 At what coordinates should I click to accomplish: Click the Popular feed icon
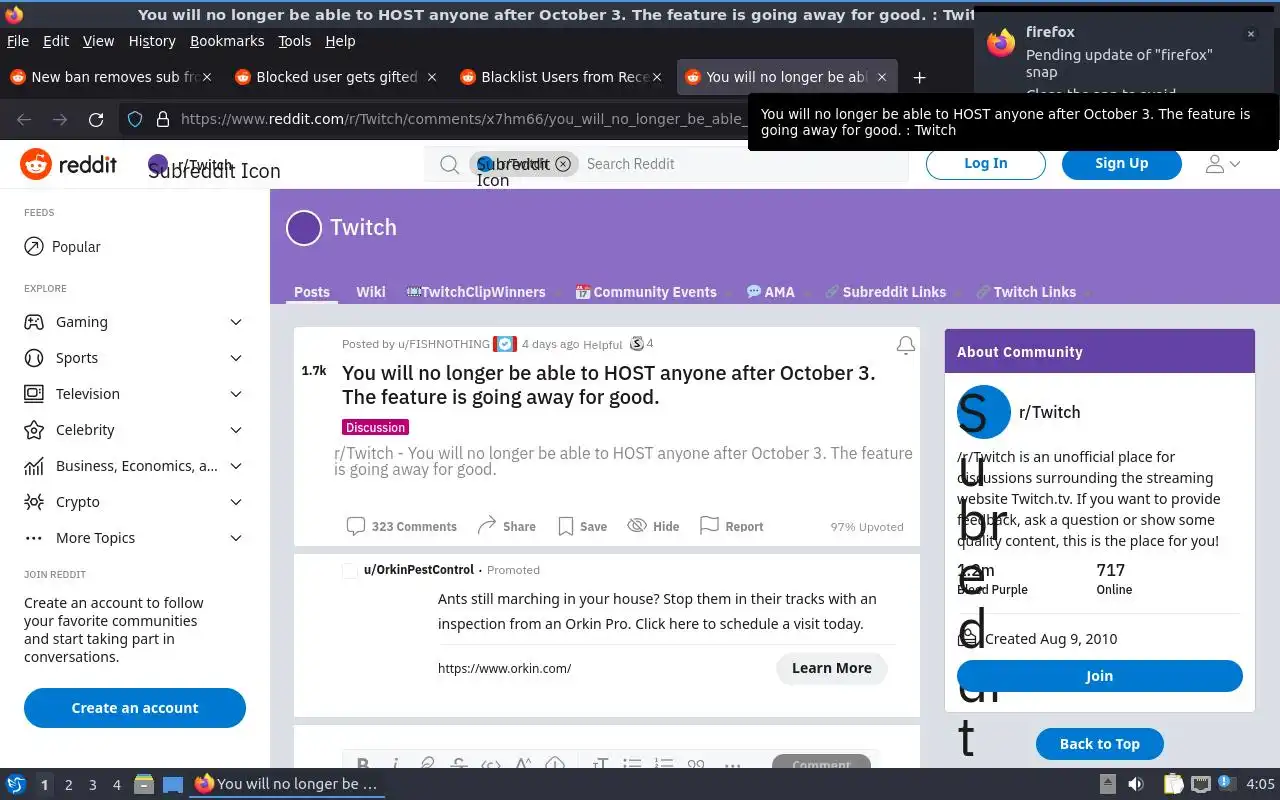coord(34,246)
